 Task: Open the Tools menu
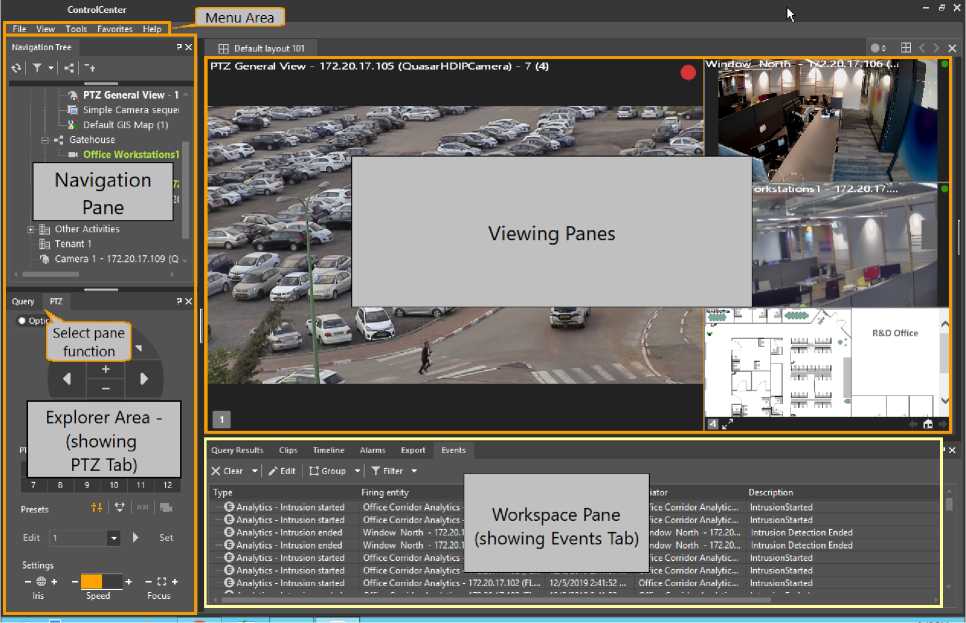[x=76, y=29]
